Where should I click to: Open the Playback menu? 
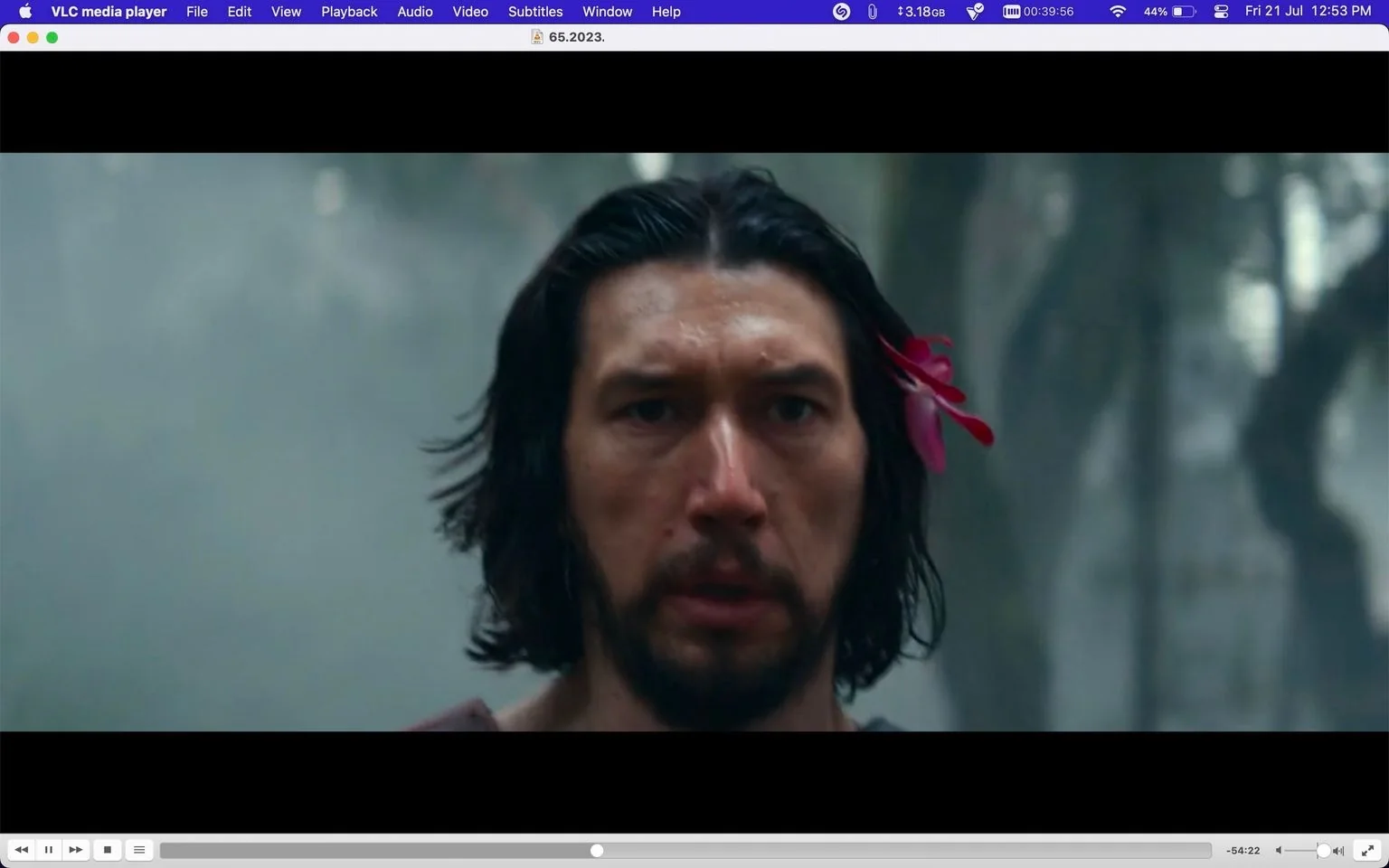coord(349,12)
